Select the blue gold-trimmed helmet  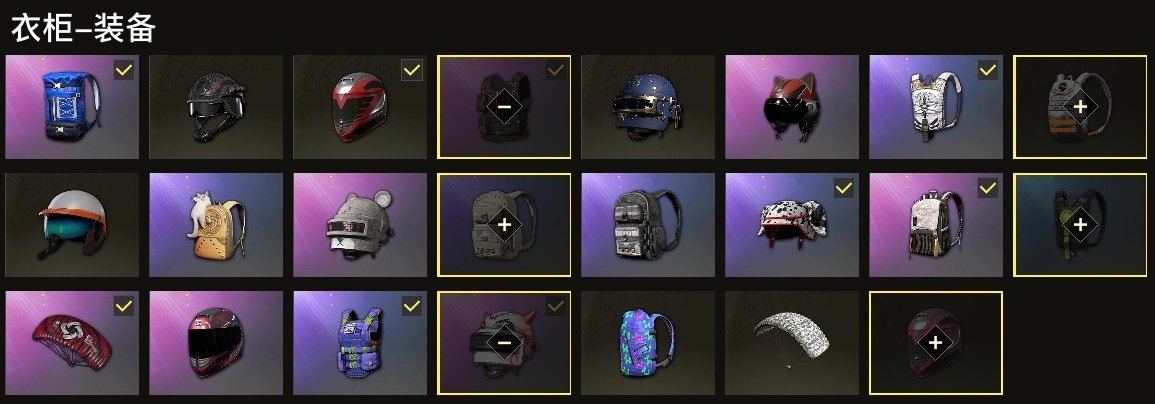[x=647, y=107]
